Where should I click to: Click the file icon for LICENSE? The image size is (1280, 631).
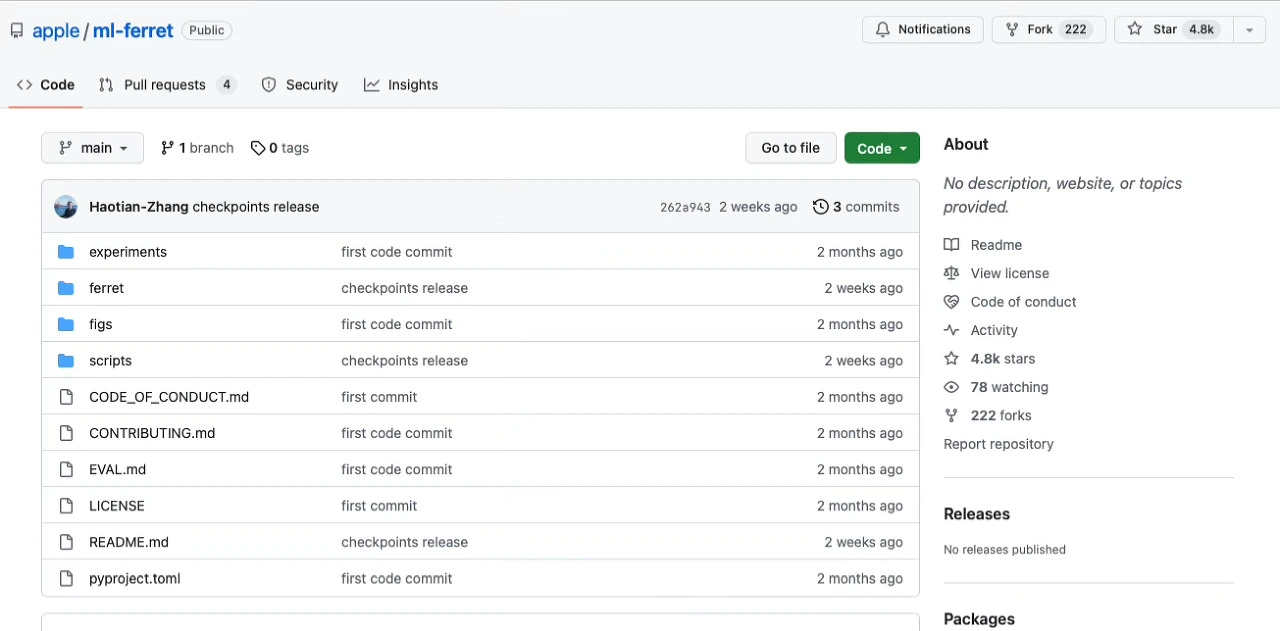(x=66, y=506)
